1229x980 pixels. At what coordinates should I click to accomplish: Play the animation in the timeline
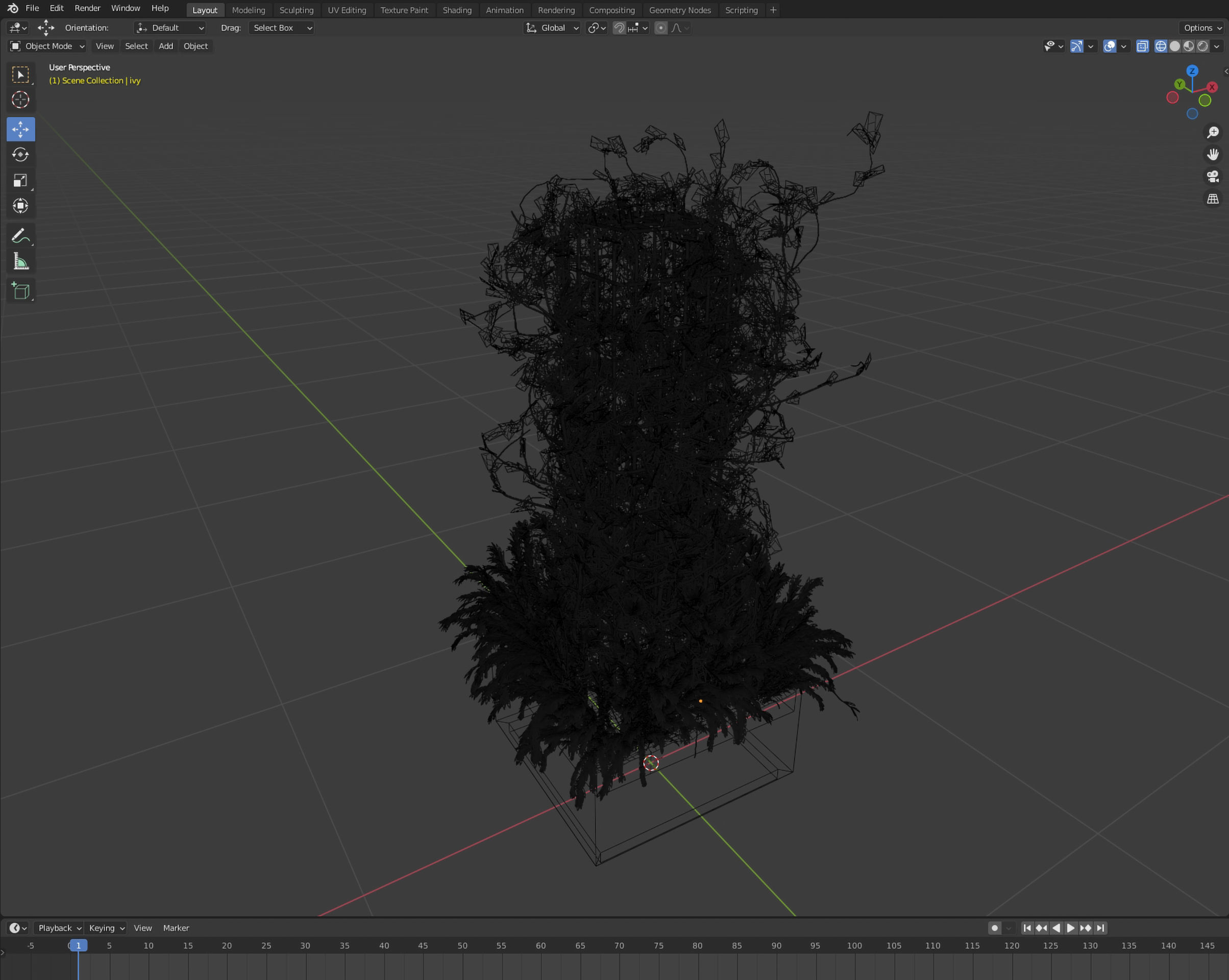pyautogui.click(x=1070, y=928)
